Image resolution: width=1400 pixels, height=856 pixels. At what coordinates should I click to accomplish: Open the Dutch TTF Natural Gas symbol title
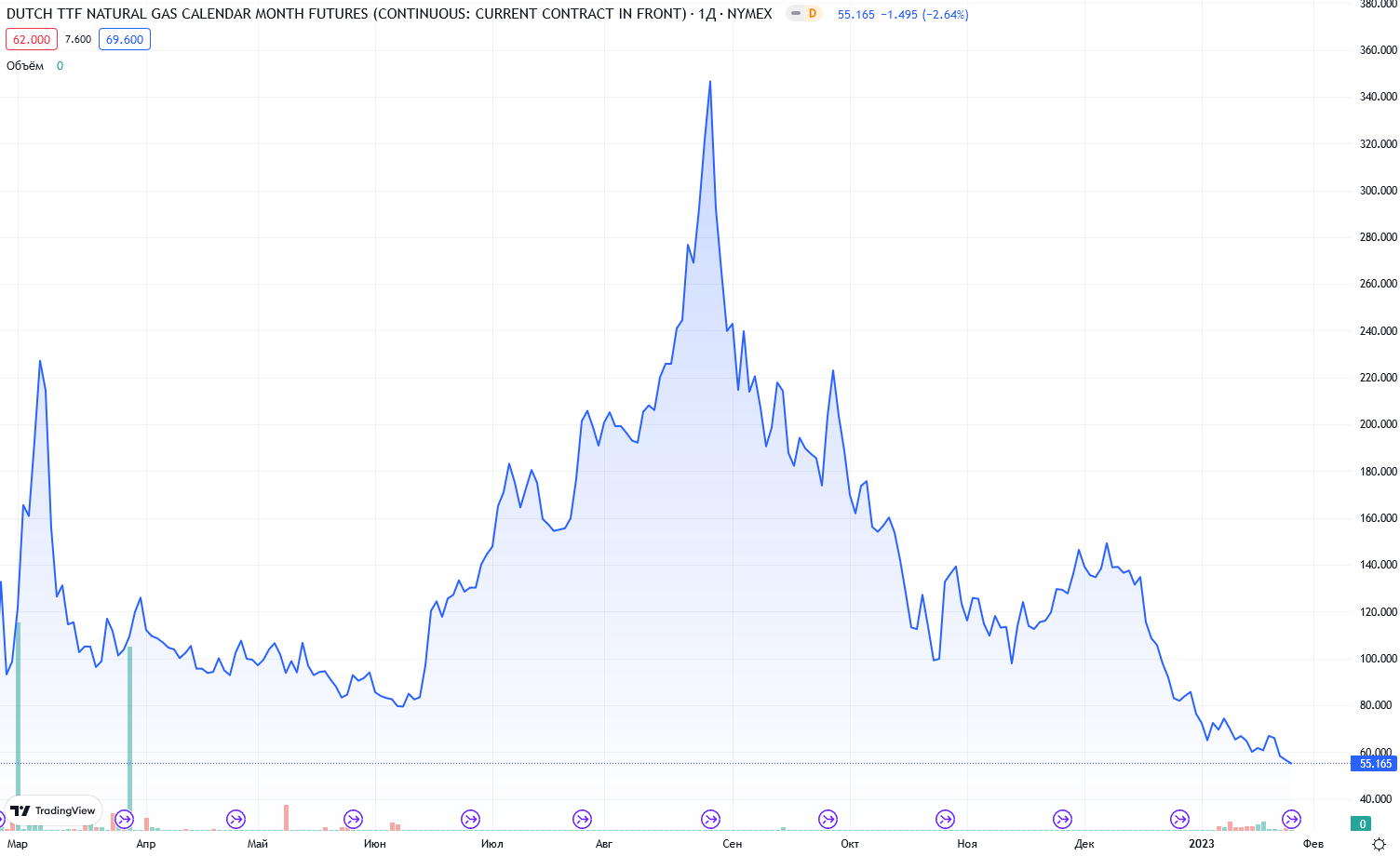tap(345, 14)
